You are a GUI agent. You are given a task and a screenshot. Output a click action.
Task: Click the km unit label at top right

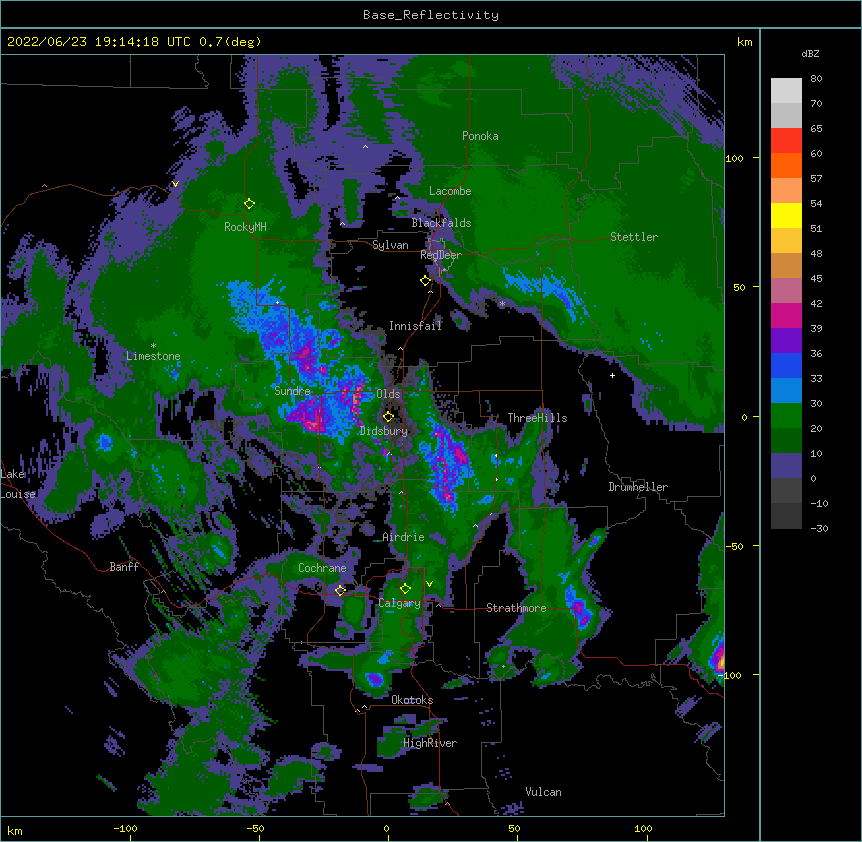coord(744,42)
